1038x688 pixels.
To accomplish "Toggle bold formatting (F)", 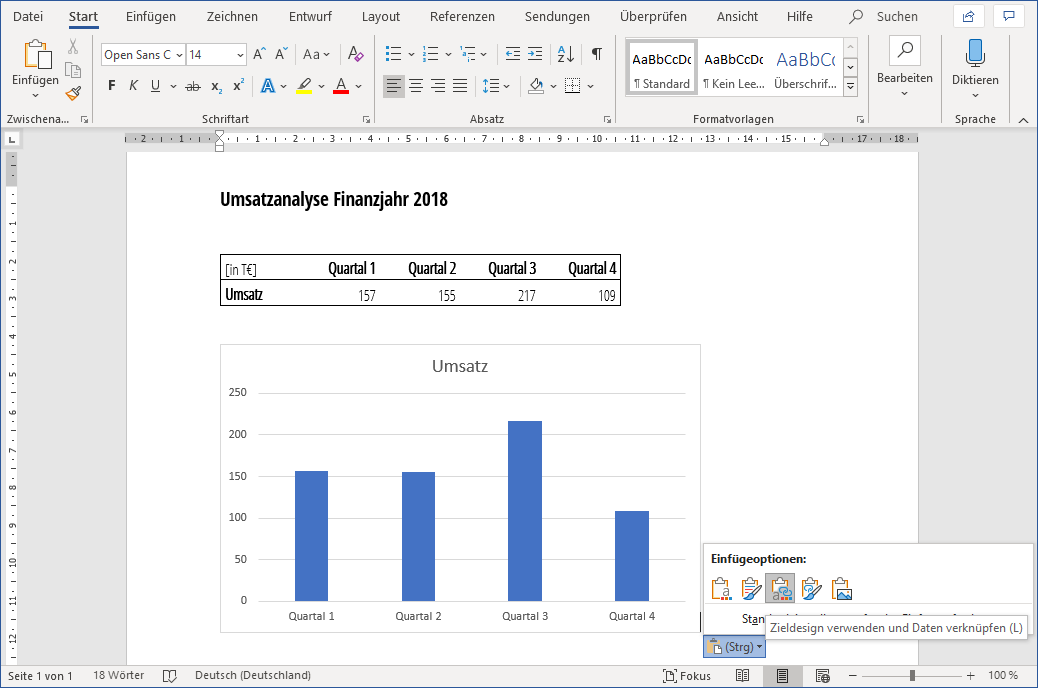I will (112, 86).
